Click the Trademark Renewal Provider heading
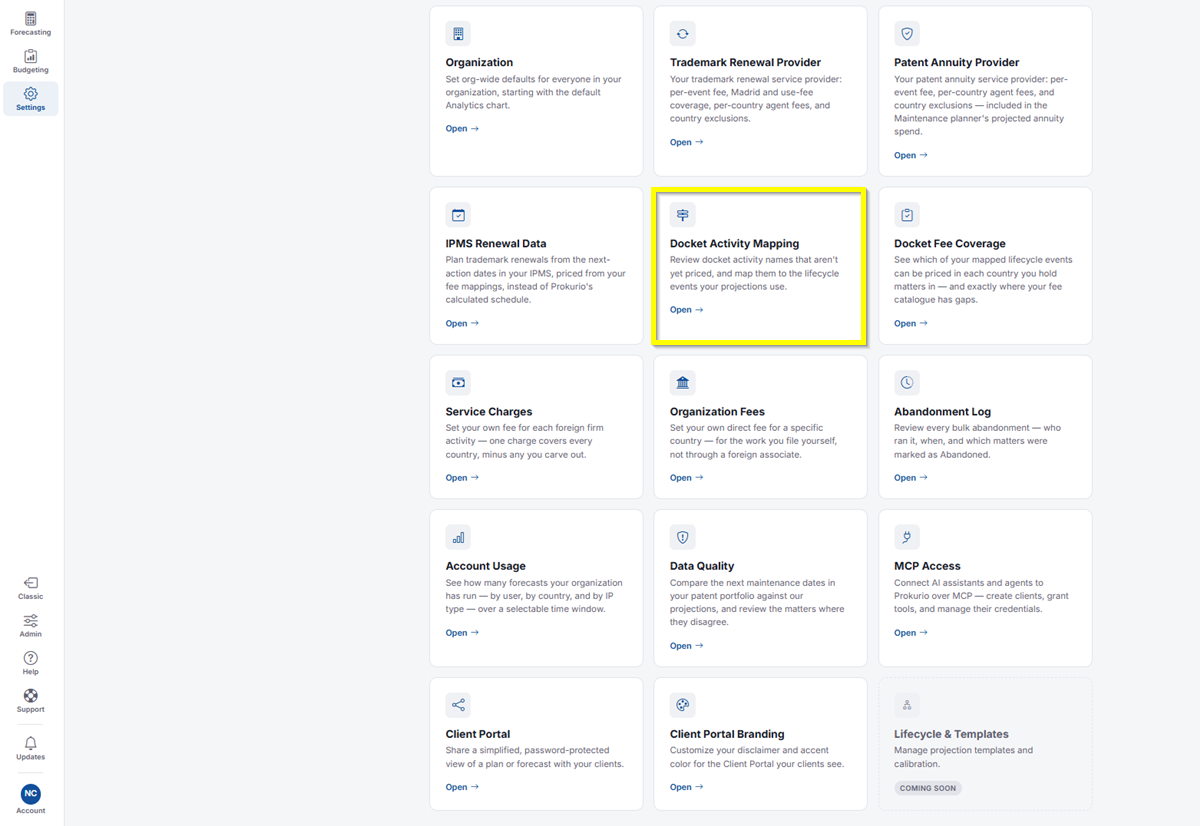 click(x=745, y=62)
